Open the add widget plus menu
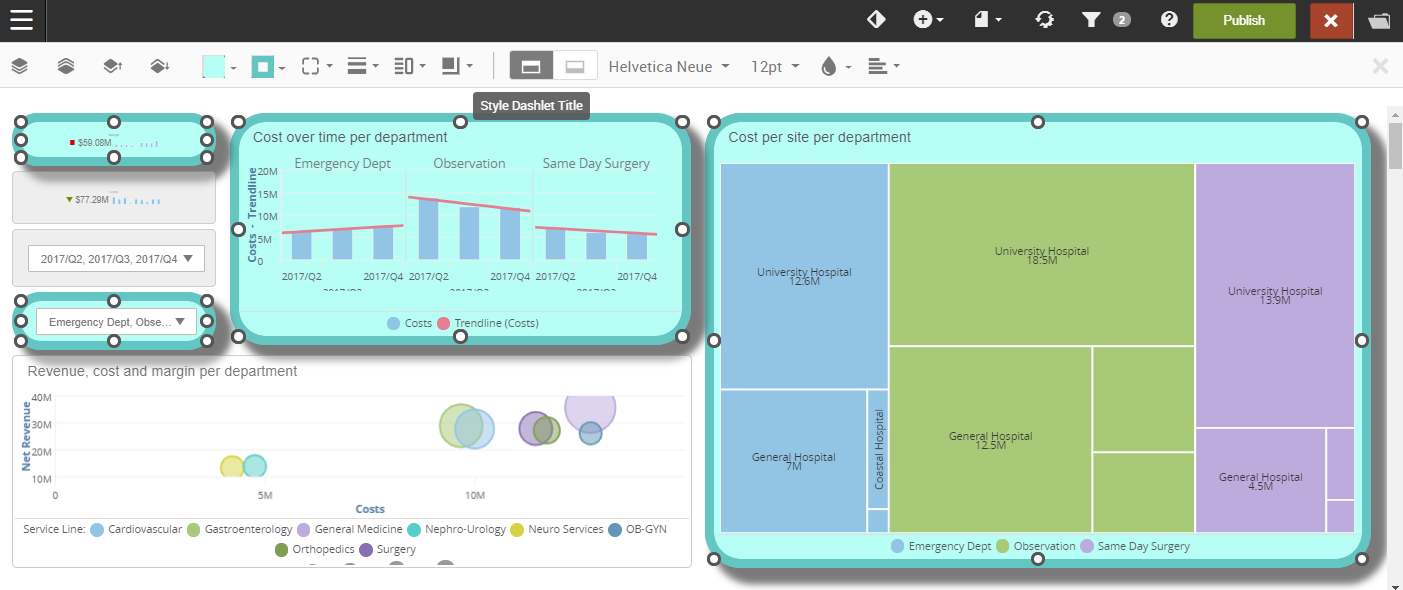 click(x=928, y=20)
